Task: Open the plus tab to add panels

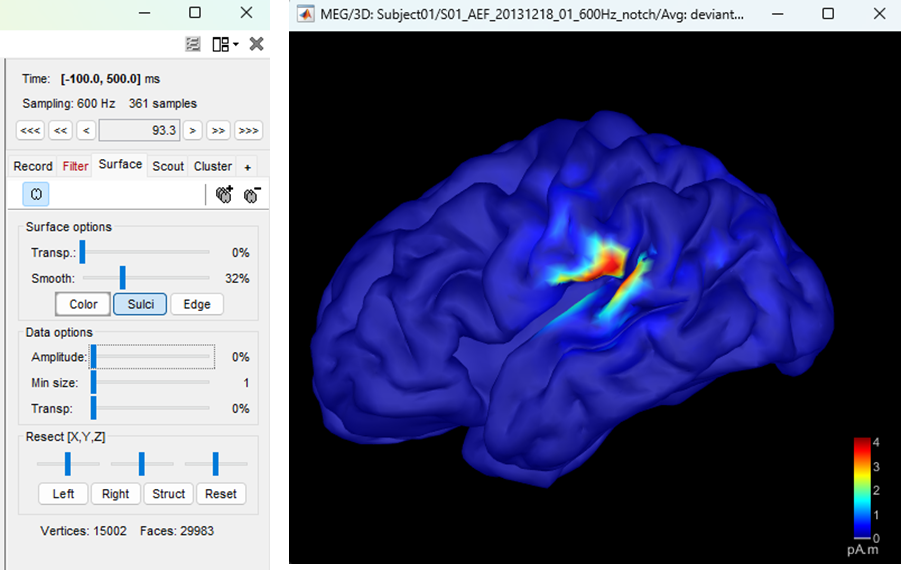Action: coord(248,166)
